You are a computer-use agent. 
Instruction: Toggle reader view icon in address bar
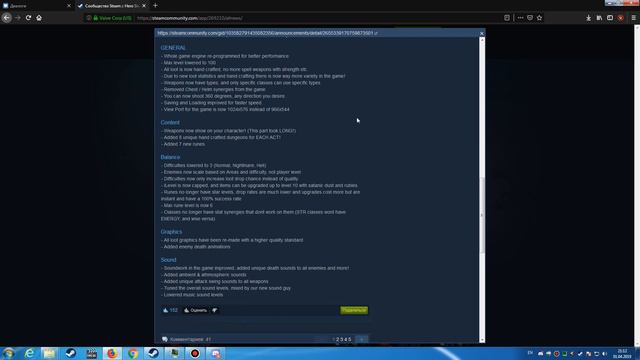(507, 18)
